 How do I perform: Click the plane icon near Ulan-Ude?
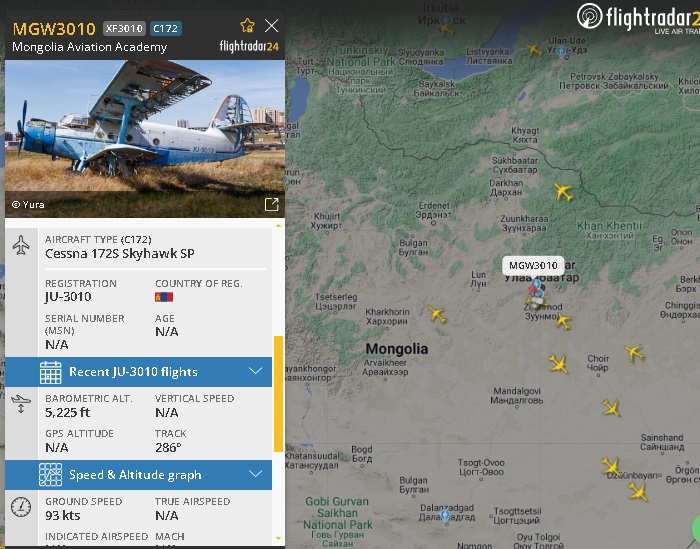click(x=533, y=49)
